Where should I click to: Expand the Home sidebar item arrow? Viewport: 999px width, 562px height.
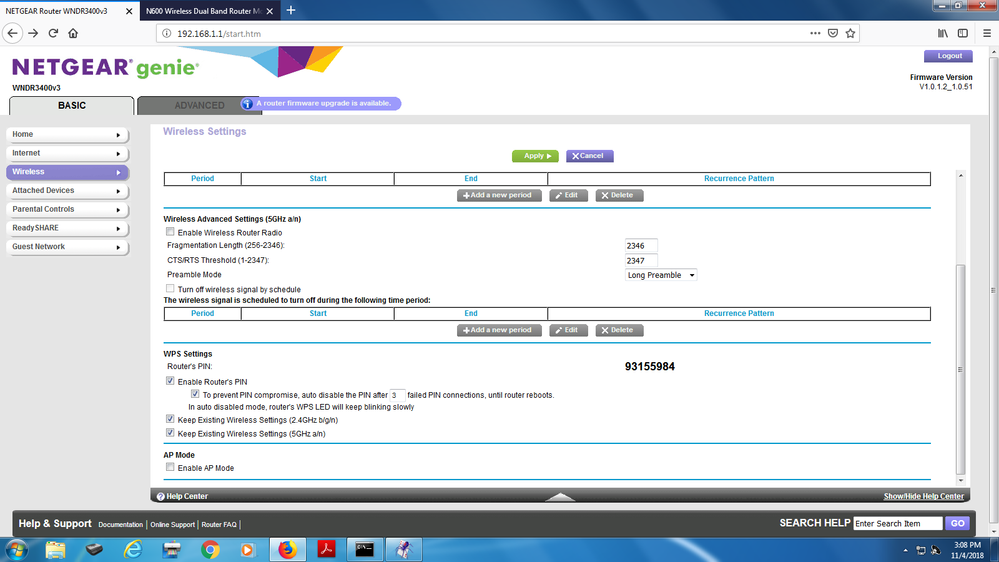click(118, 135)
